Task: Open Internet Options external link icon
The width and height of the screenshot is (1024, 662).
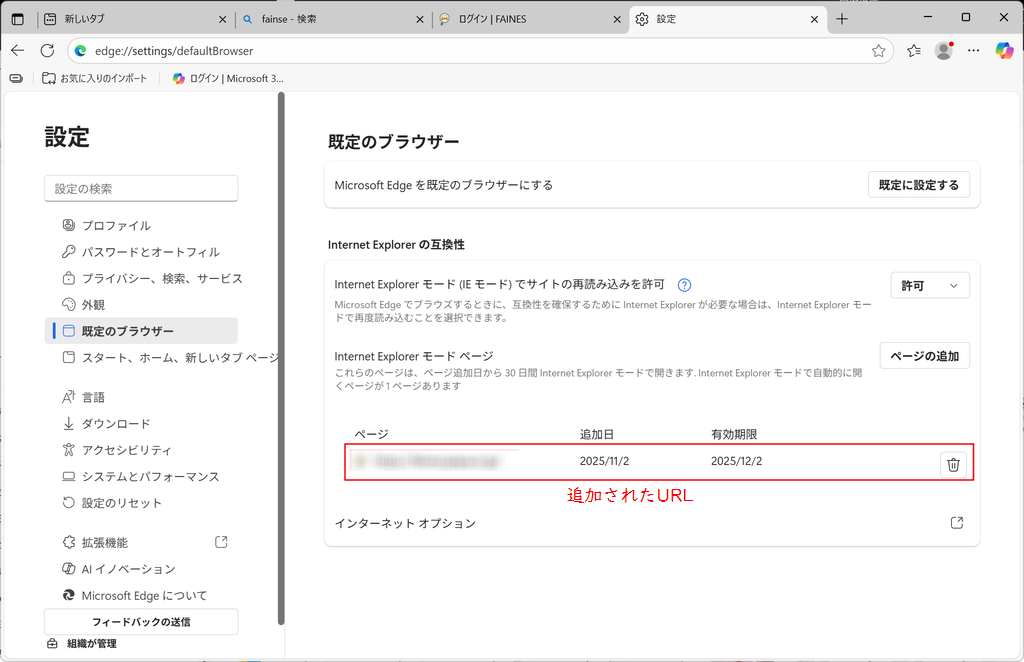Action: click(x=956, y=523)
